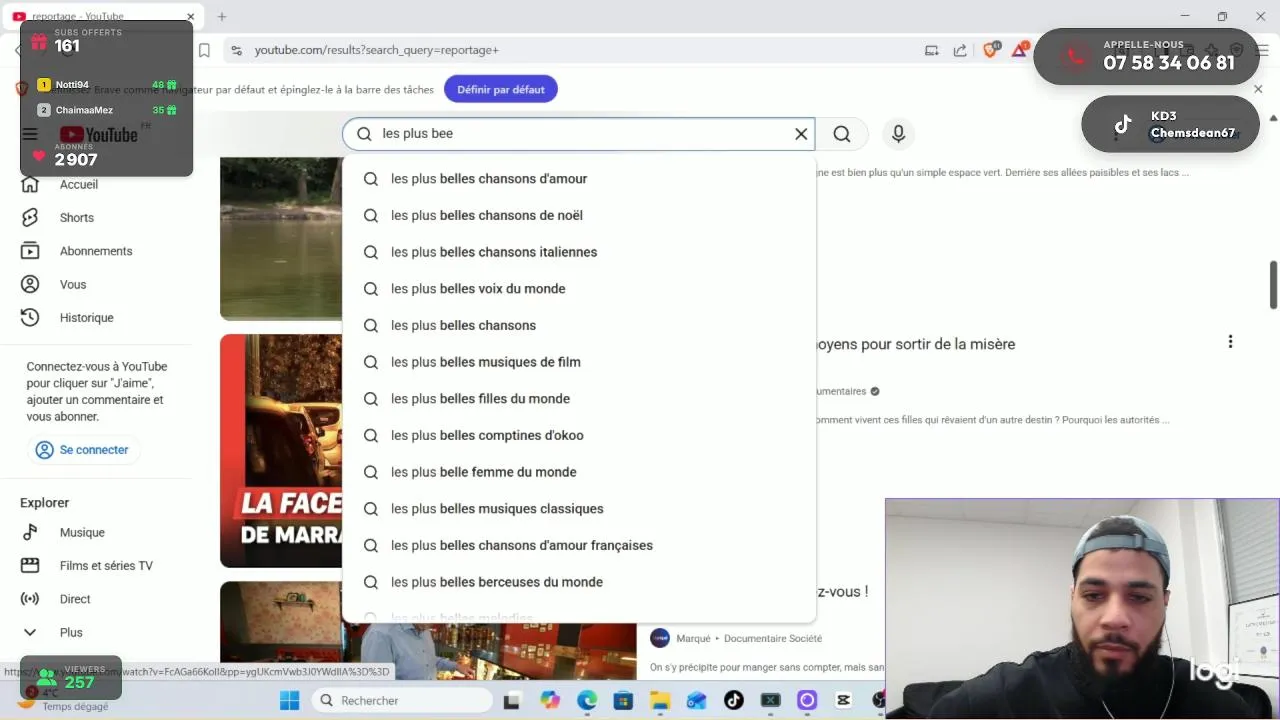1280x720 pixels.
Task: Open the river video thumbnail at top
Action: 281,239
